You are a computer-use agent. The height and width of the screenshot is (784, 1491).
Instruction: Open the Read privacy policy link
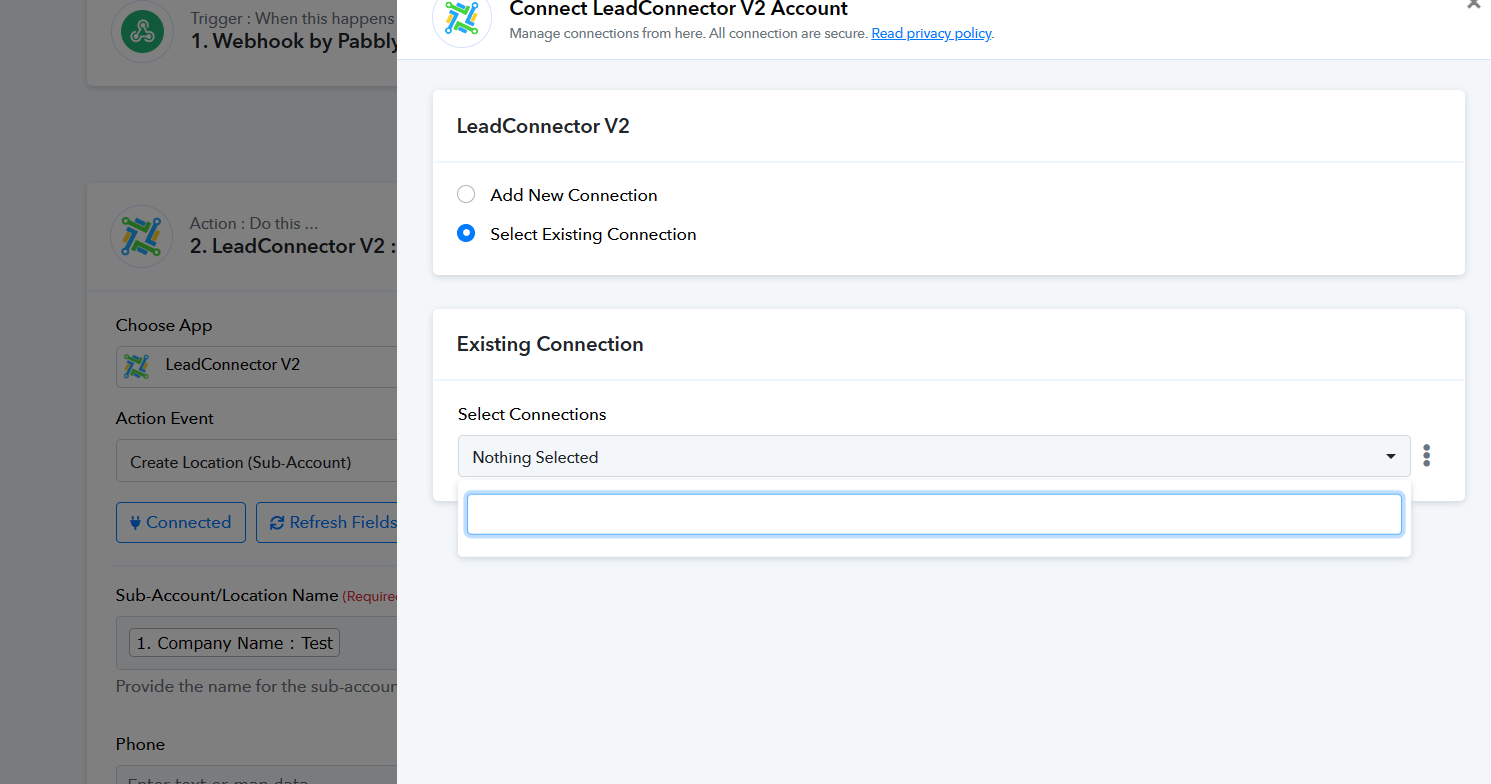pos(931,33)
